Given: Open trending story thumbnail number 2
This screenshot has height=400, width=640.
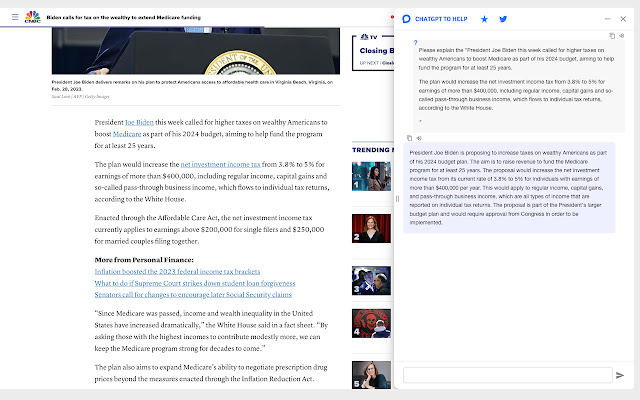Looking at the screenshot, I should [371, 229].
